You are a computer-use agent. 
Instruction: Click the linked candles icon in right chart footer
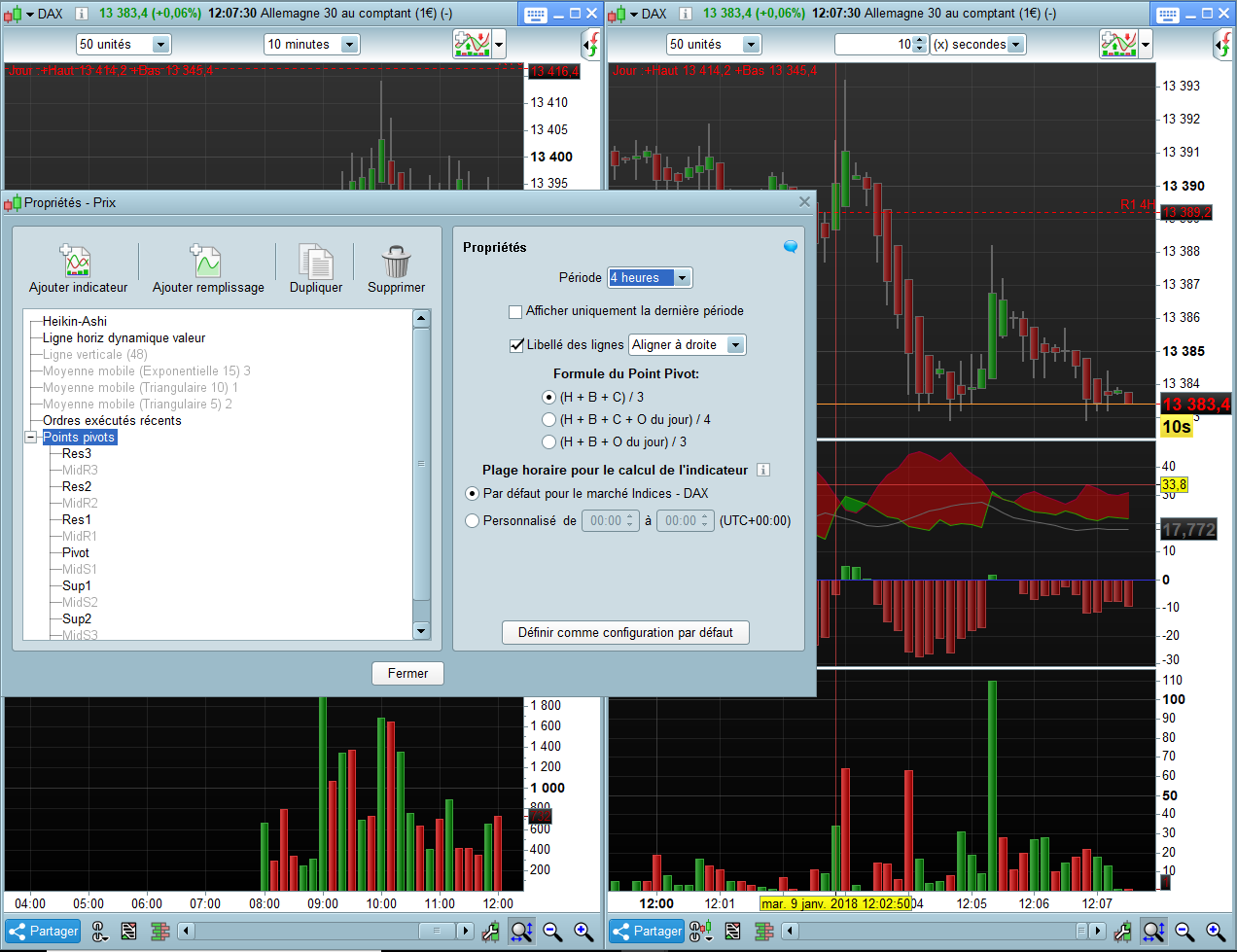pos(700,932)
